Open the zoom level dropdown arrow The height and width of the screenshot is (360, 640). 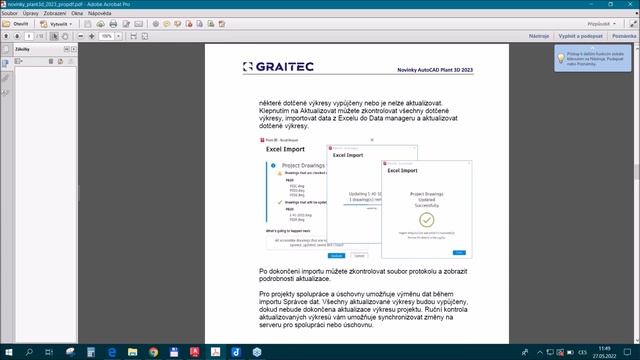click(118, 36)
